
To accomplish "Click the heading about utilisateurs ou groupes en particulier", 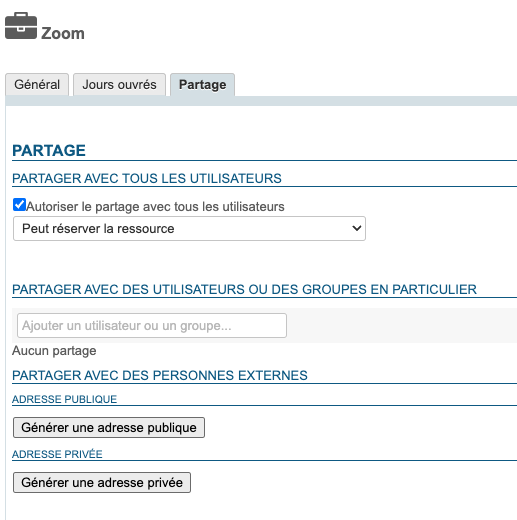I will tap(244, 290).
